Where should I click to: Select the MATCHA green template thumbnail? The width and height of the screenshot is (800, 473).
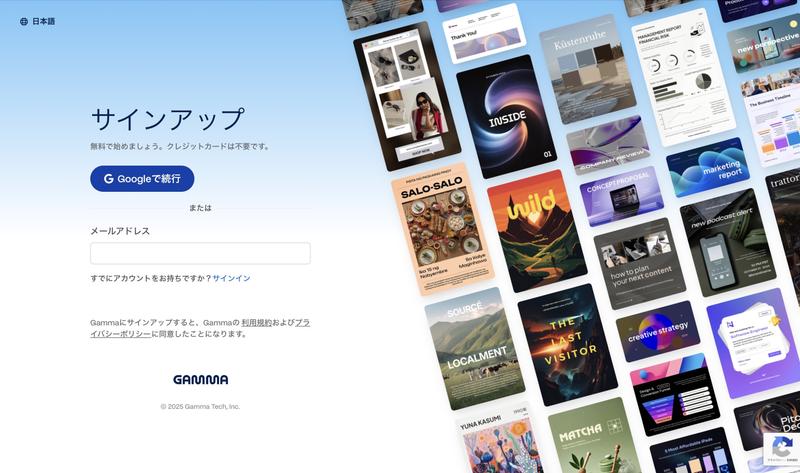[x=595, y=436]
